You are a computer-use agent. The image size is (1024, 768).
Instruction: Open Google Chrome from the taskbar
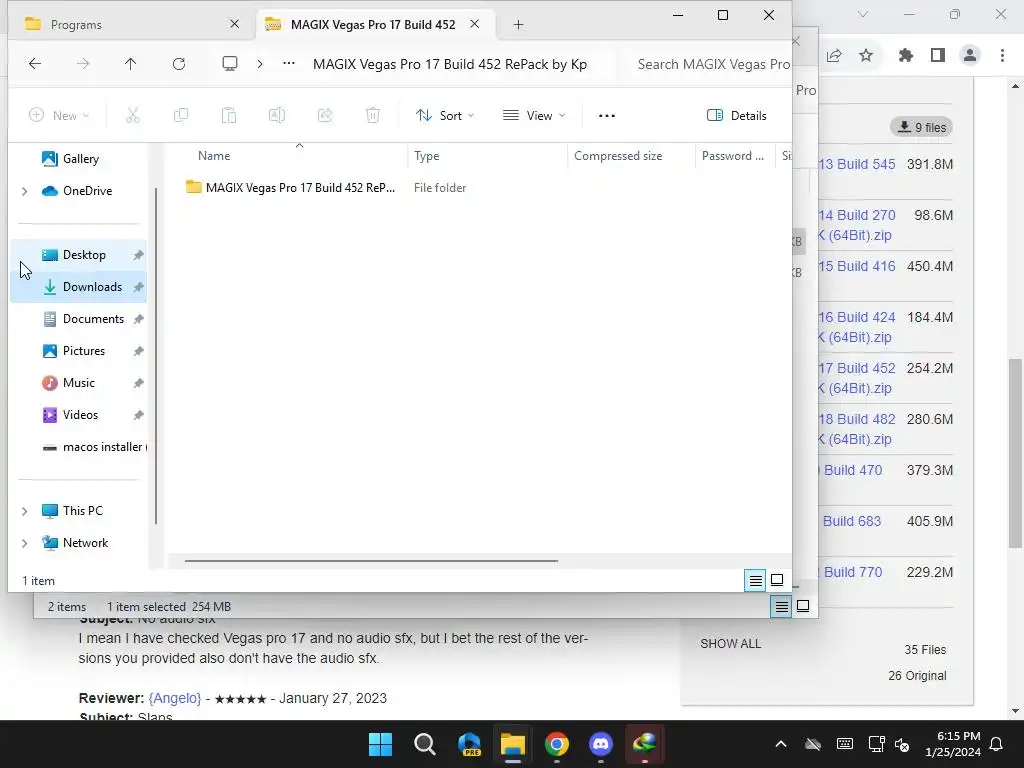[x=557, y=744]
